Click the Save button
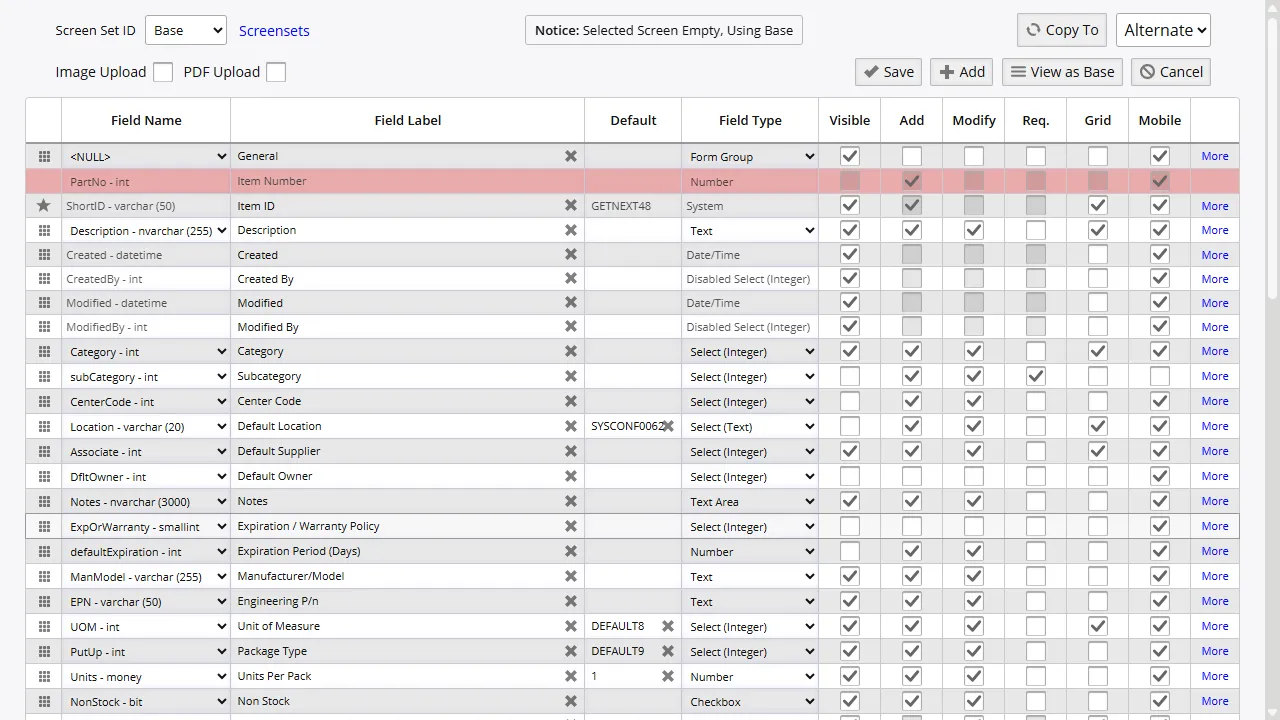The height and width of the screenshot is (720, 1280). click(887, 71)
